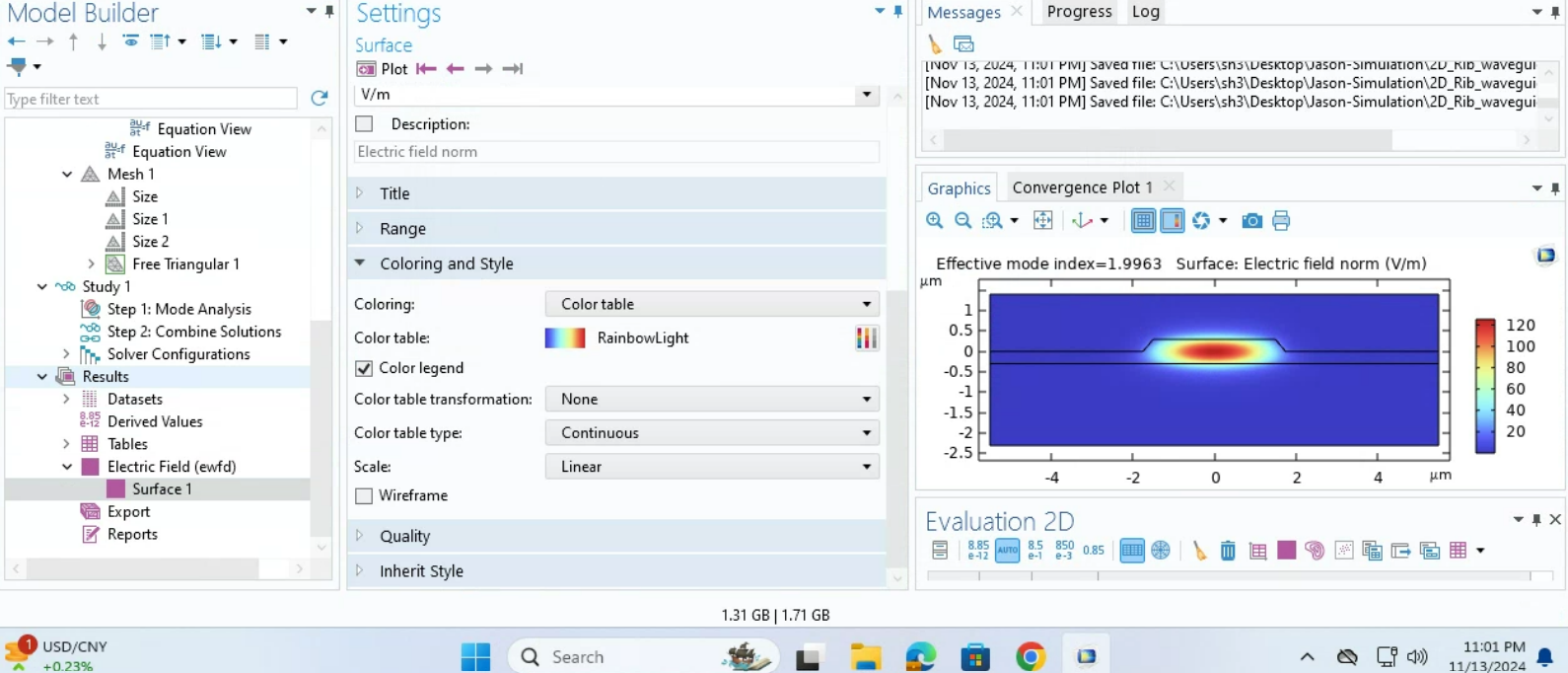The width and height of the screenshot is (1568, 673).
Task: Expand the Range section
Action: tap(402, 229)
